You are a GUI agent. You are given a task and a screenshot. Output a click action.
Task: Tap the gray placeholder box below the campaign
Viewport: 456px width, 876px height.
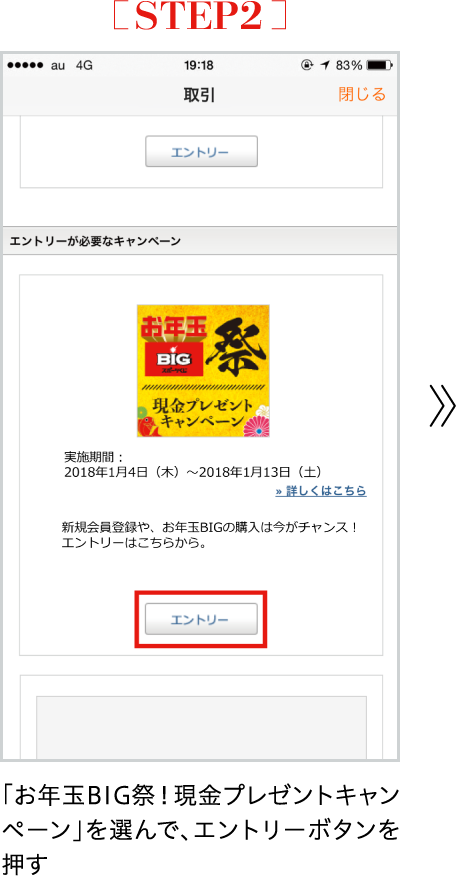(x=201, y=726)
